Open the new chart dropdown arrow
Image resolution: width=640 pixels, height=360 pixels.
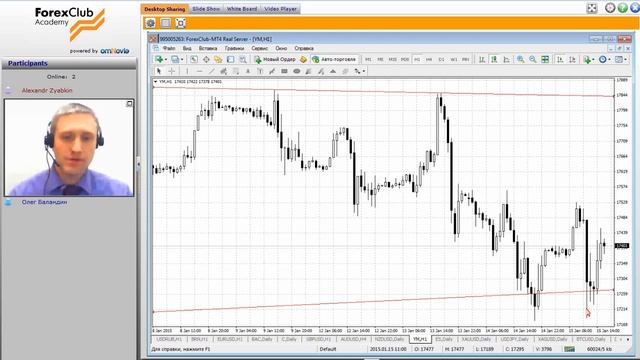tap(166, 60)
